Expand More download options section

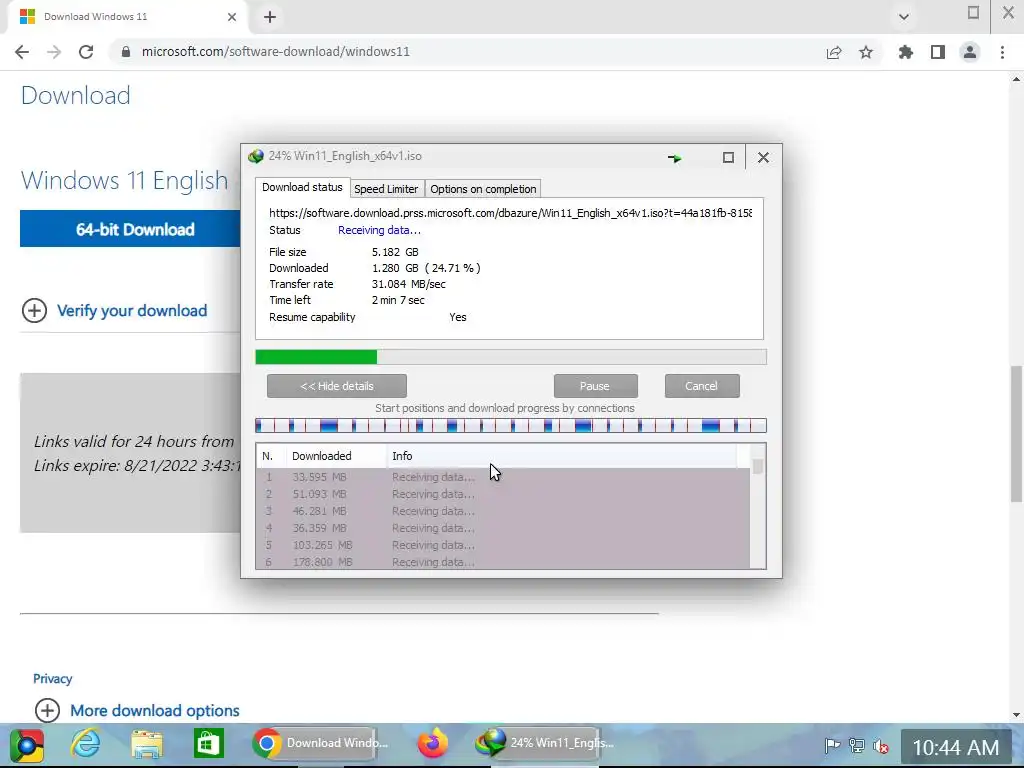pyautogui.click(x=137, y=711)
